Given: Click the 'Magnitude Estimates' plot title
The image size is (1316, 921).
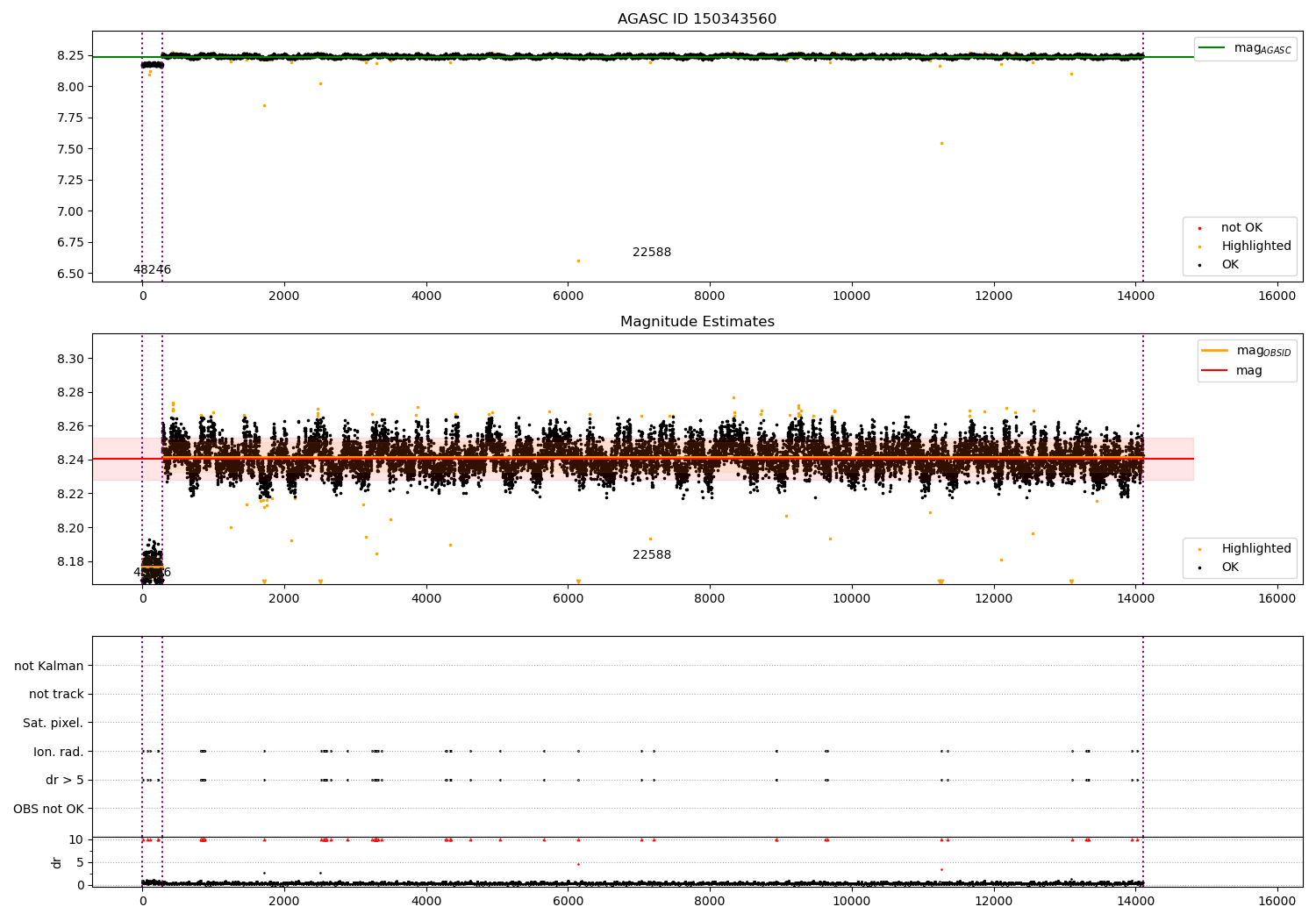Looking at the screenshot, I should pyautogui.click(x=697, y=322).
